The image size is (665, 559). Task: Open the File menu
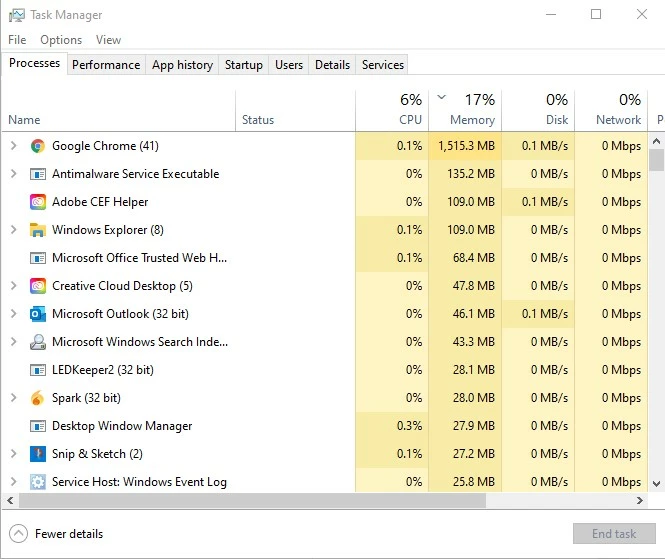click(x=17, y=40)
